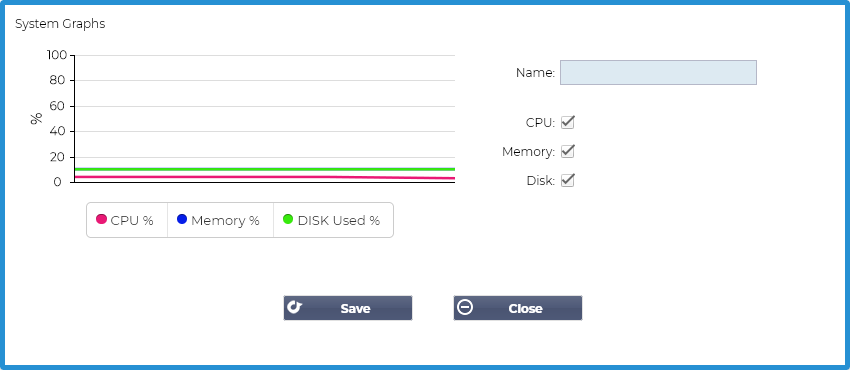This screenshot has height=370, width=850.
Task: Select Memory % legend label
Action: click(226, 221)
